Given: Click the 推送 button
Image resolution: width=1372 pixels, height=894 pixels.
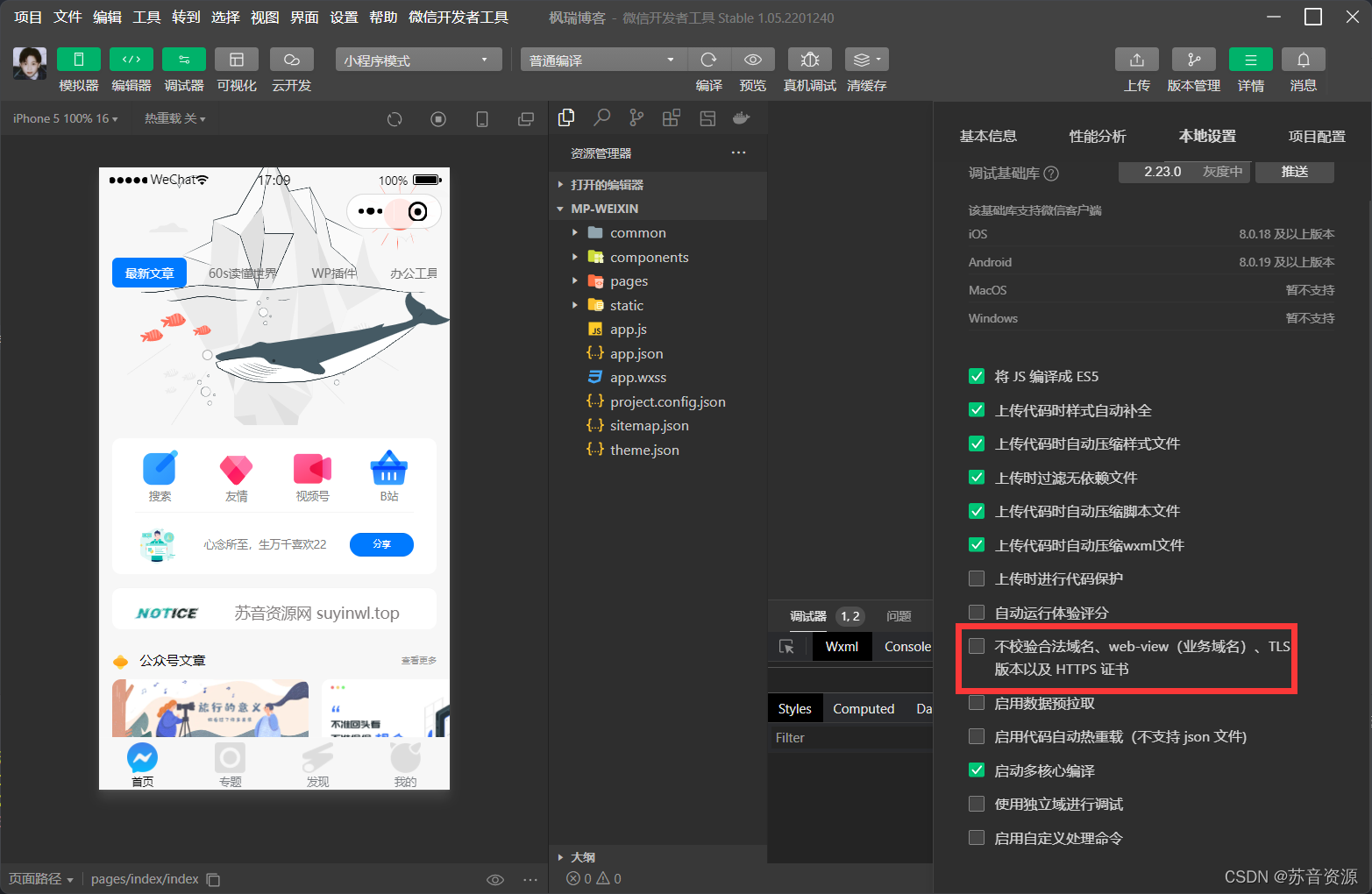Looking at the screenshot, I should (1295, 172).
